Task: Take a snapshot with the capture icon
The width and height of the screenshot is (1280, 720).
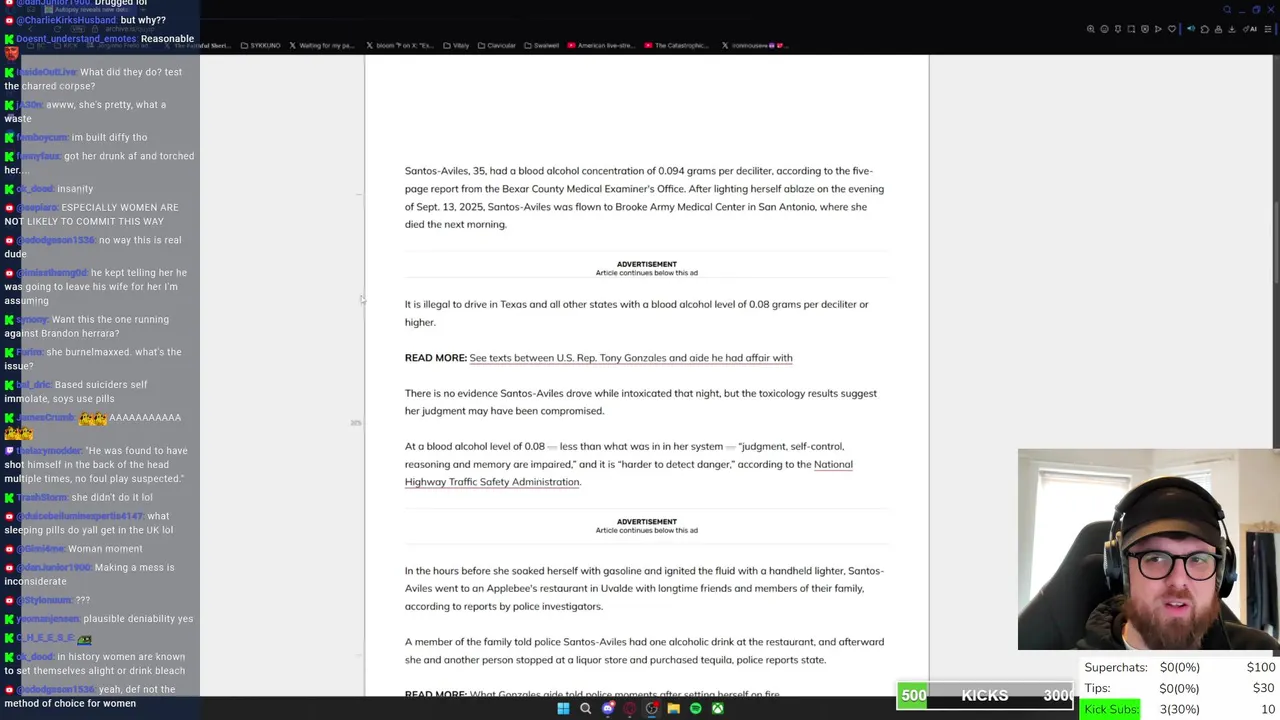Action: coord(1131,29)
